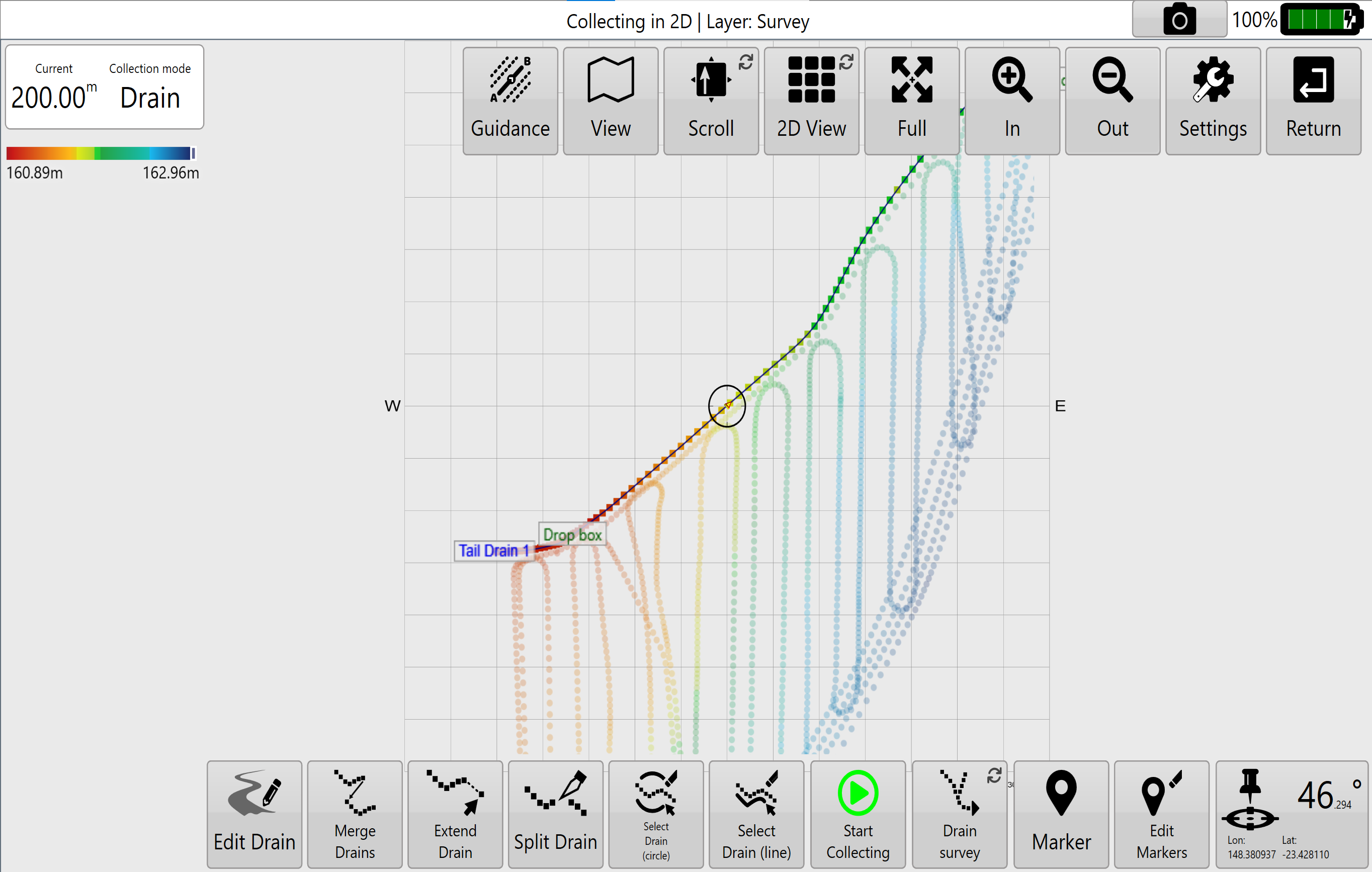Zoom In with magnifier plus
This screenshot has height=872, width=1372.
(x=1012, y=100)
